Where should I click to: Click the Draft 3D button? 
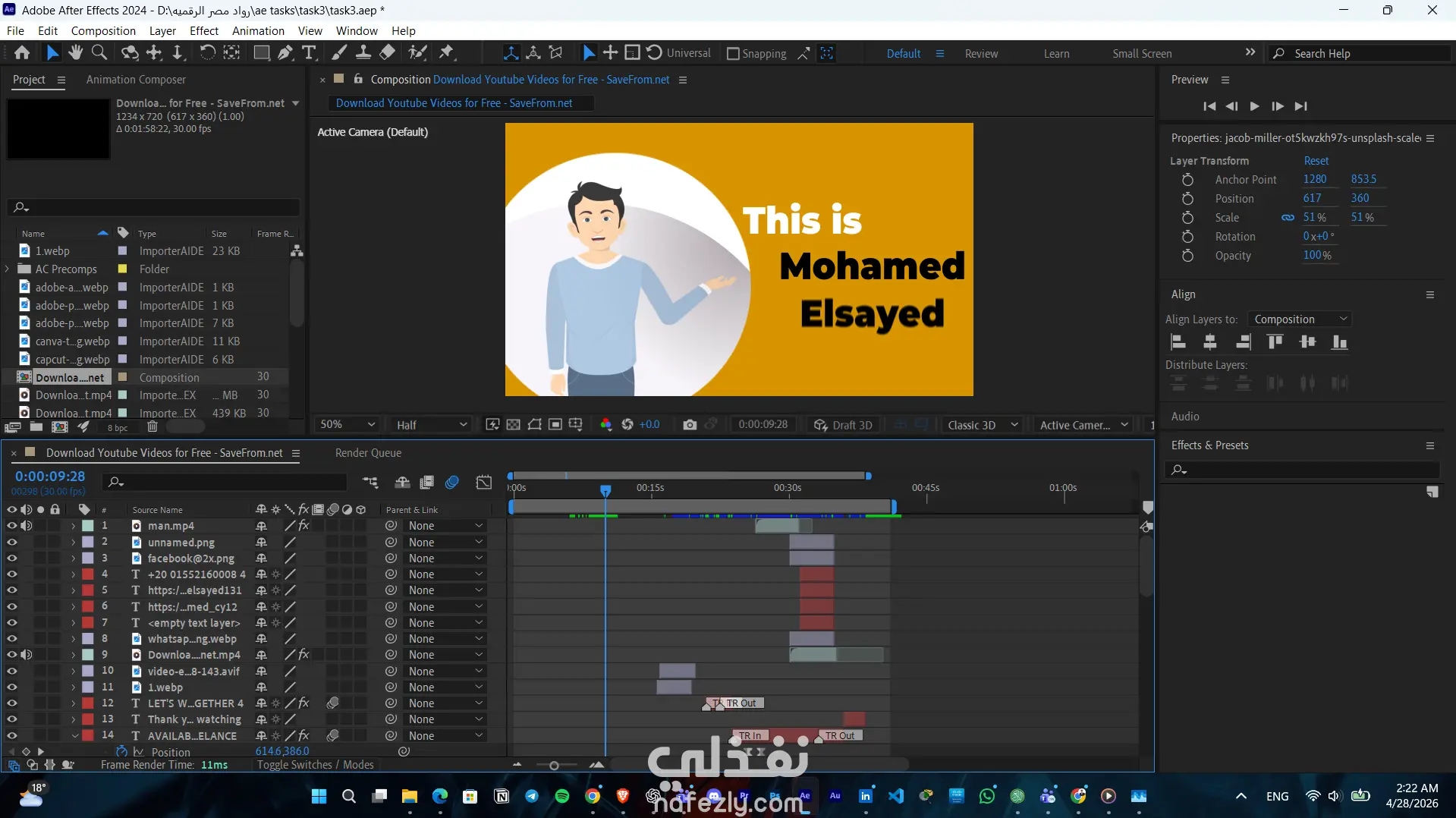coord(843,425)
